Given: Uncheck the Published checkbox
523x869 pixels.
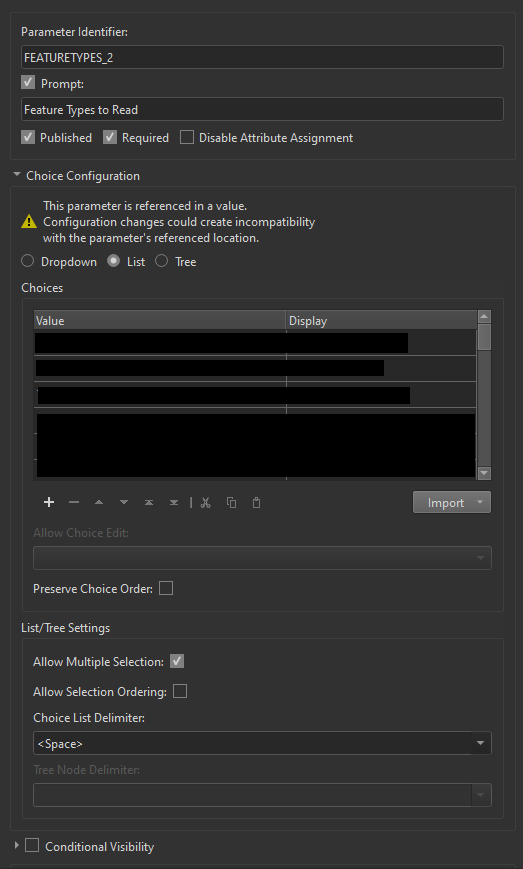Looking at the screenshot, I should tap(28, 137).
